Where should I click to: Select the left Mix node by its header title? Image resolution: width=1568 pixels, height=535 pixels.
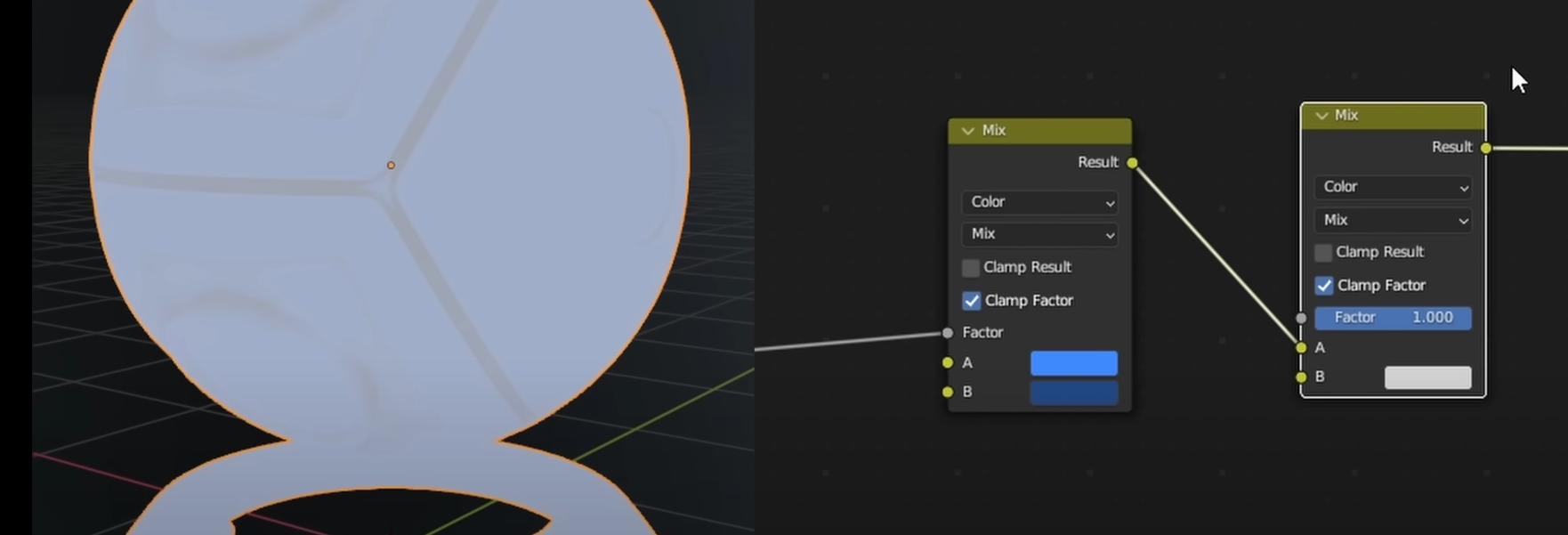coord(994,131)
